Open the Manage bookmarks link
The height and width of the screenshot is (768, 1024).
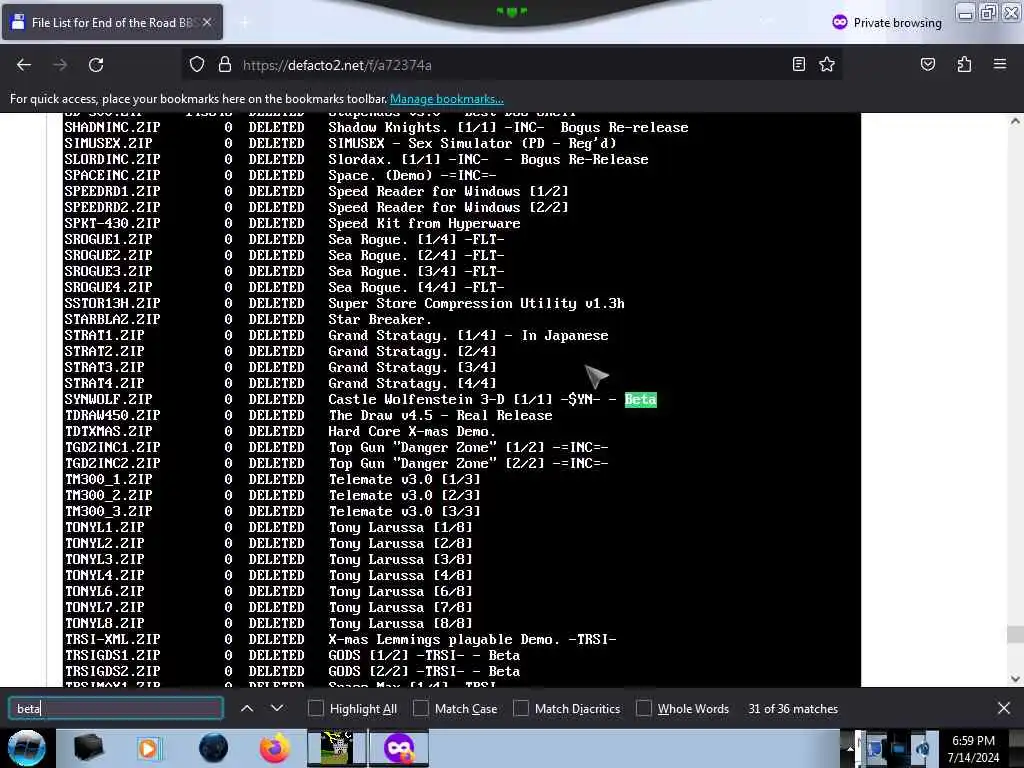tap(447, 99)
